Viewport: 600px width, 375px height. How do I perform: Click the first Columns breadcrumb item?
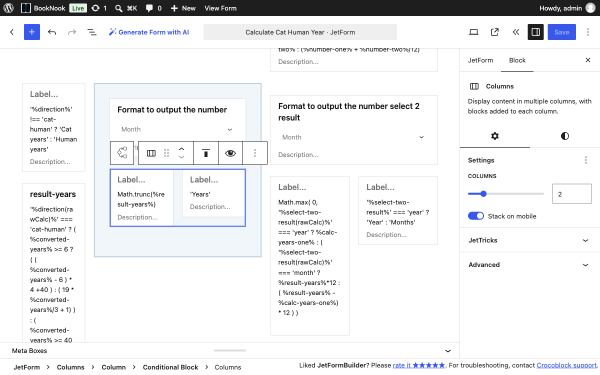[70, 367]
